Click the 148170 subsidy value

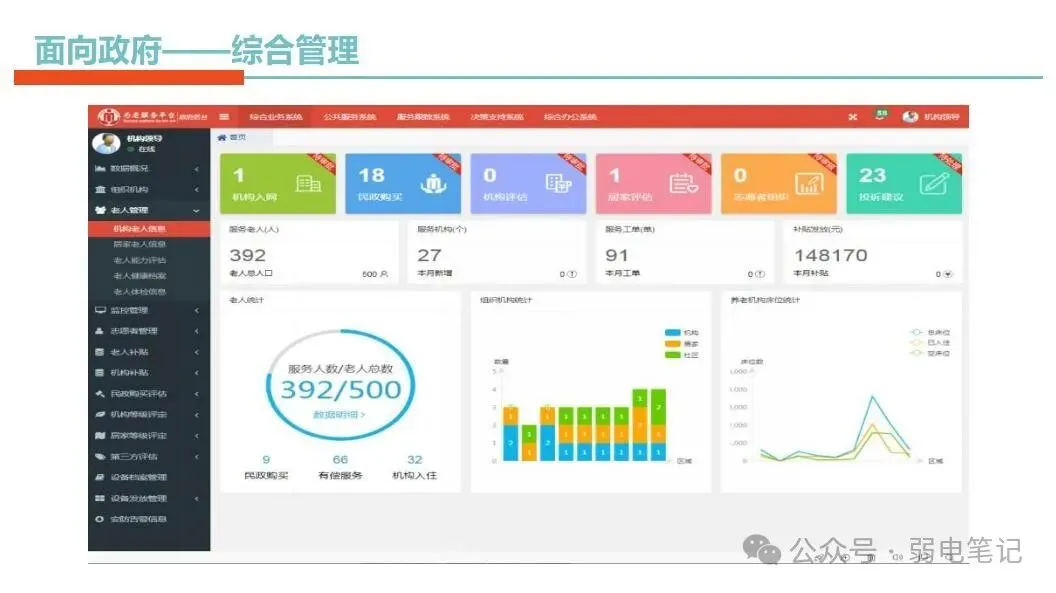[x=830, y=256]
